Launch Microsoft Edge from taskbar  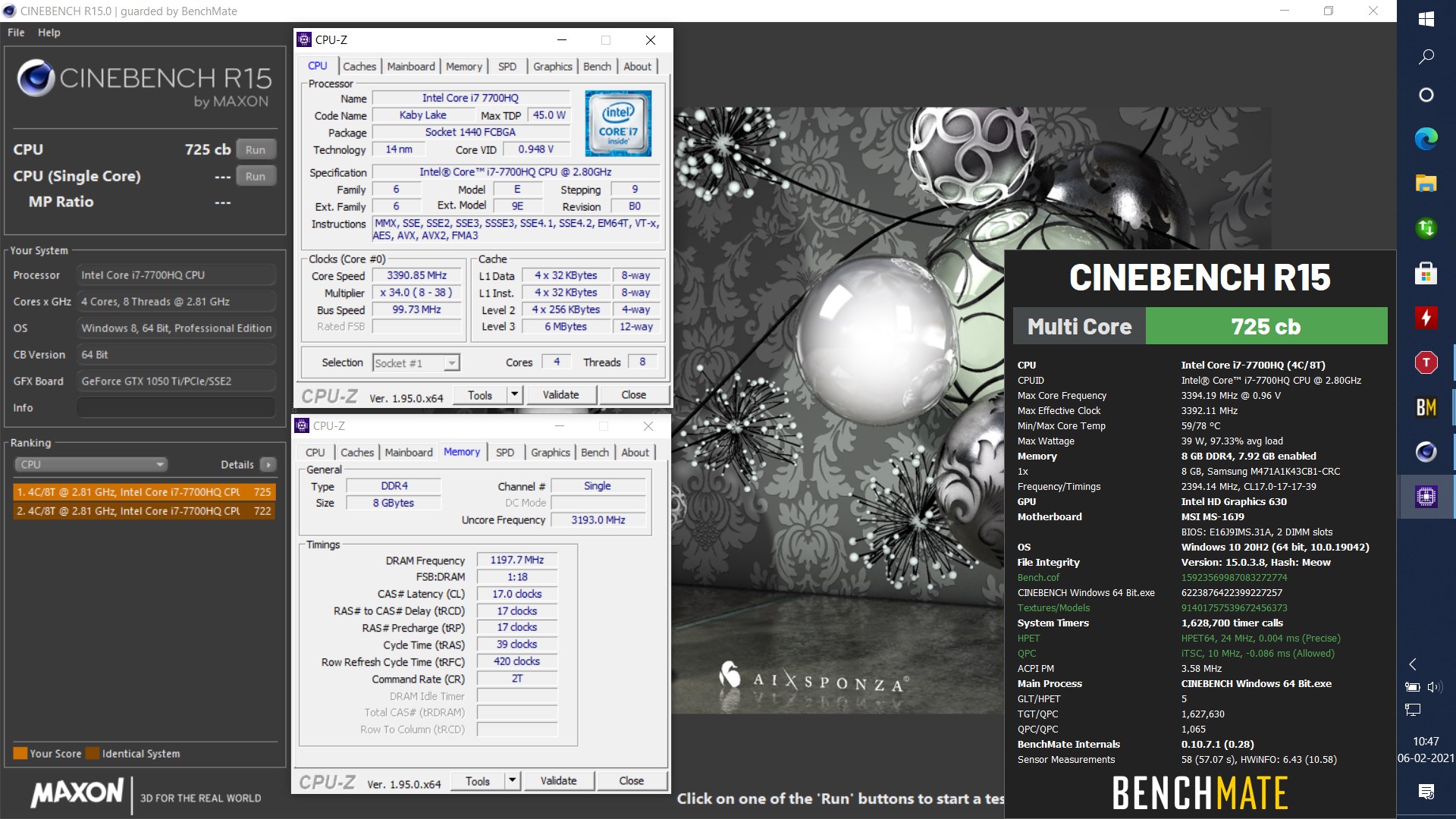click(1426, 139)
